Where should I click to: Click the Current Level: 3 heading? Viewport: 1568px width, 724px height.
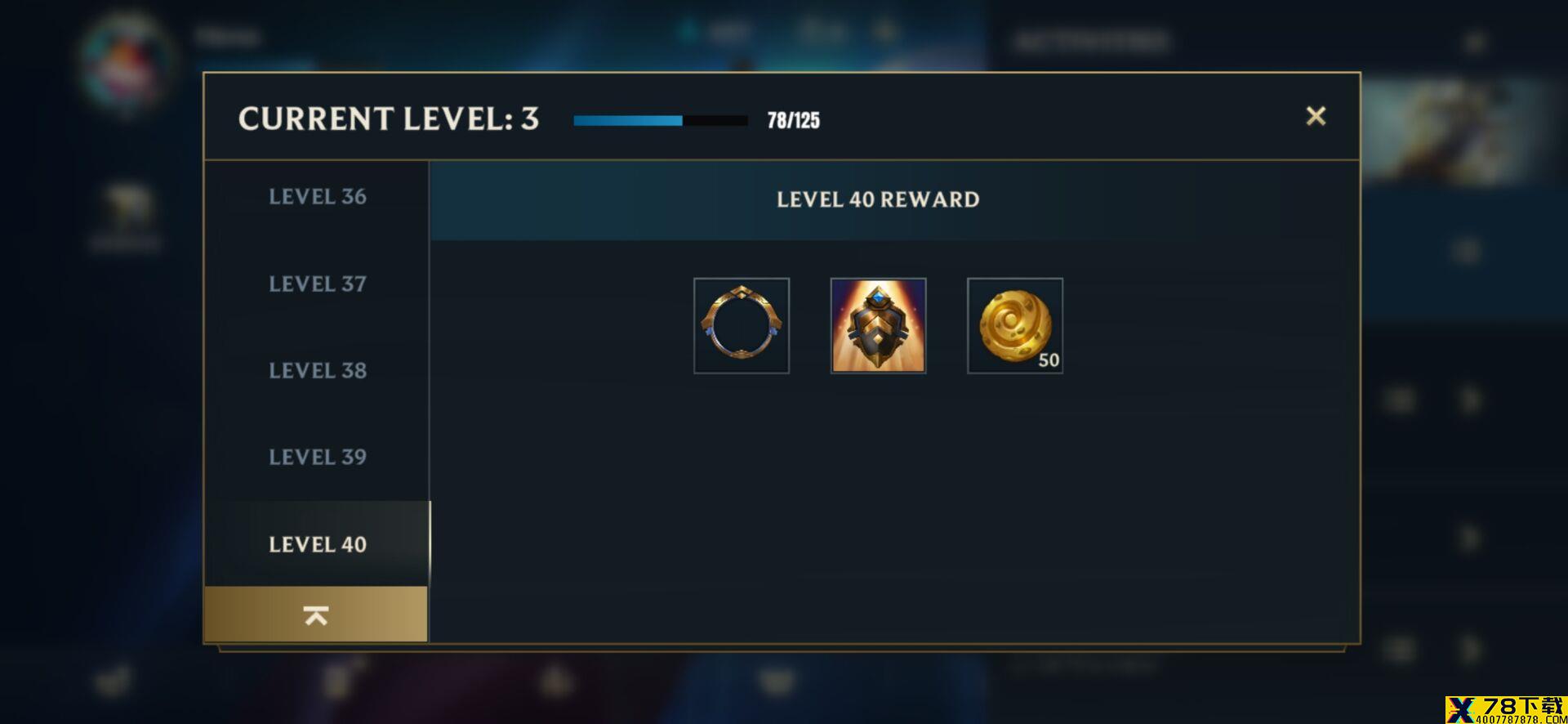(388, 118)
